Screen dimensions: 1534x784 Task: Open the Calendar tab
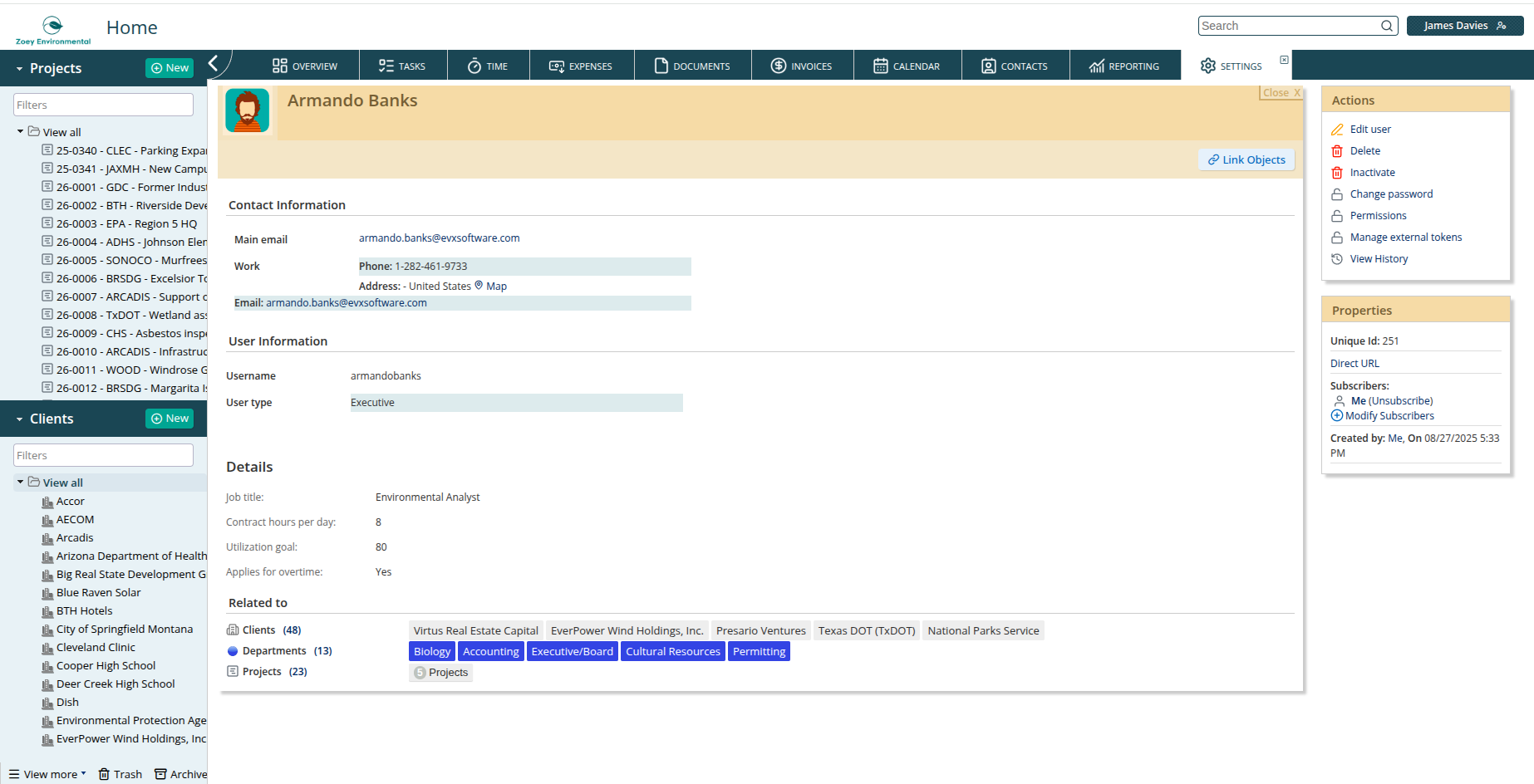click(907, 66)
